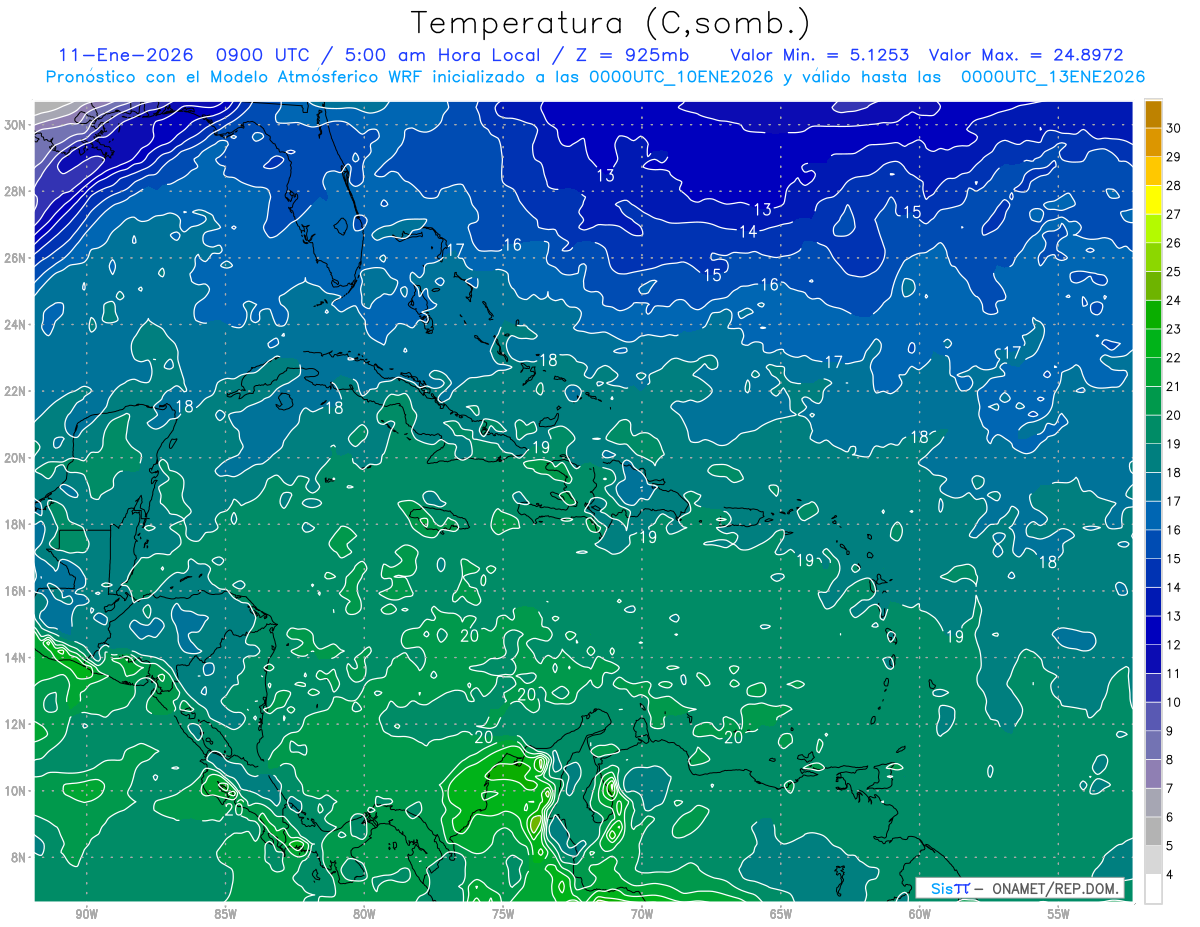Screen dimensions: 1200x927
Task: Click the colorbar label "10"
Action: [1174, 702]
